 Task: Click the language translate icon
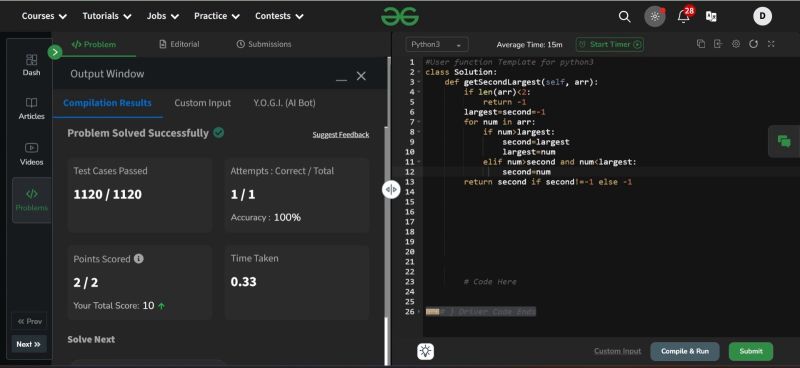711,16
